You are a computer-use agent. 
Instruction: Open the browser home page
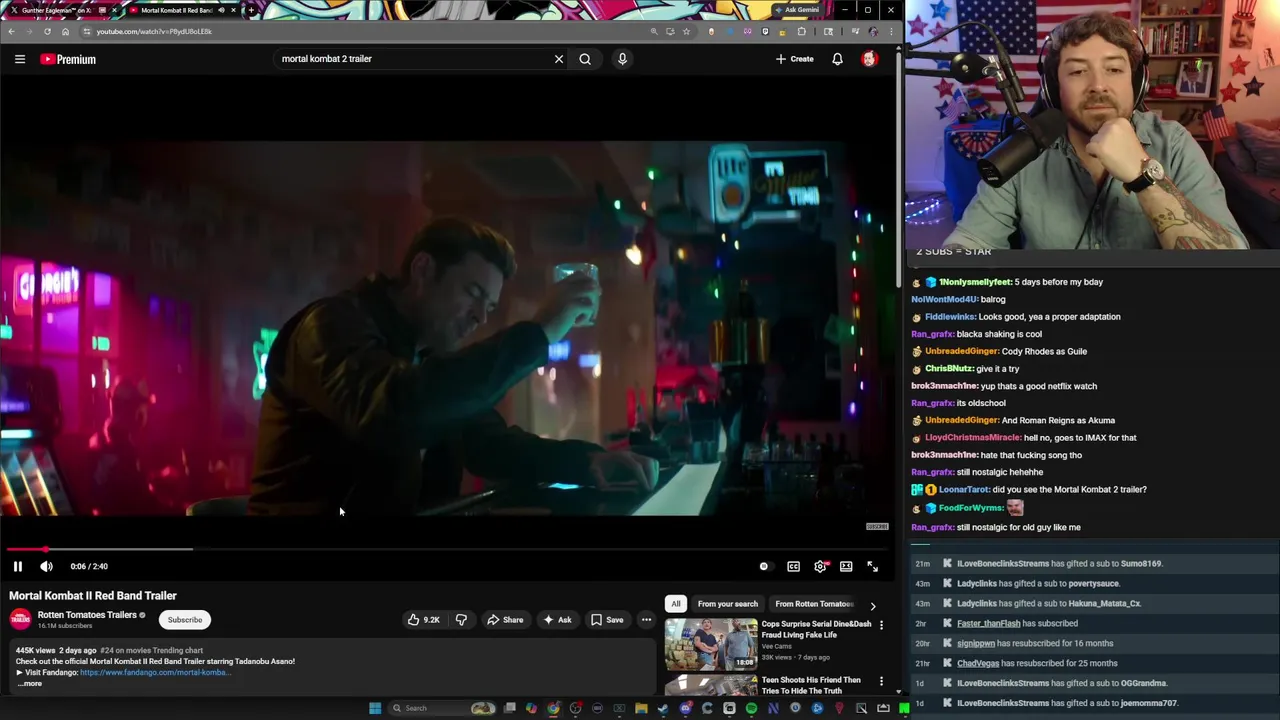coord(65,31)
